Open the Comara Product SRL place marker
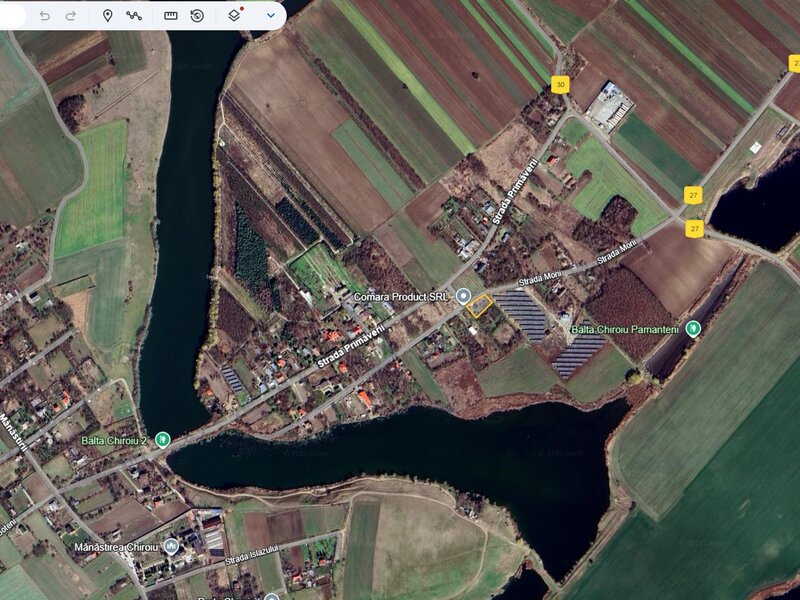Screen dimensions: 800x600 tap(463, 296)
